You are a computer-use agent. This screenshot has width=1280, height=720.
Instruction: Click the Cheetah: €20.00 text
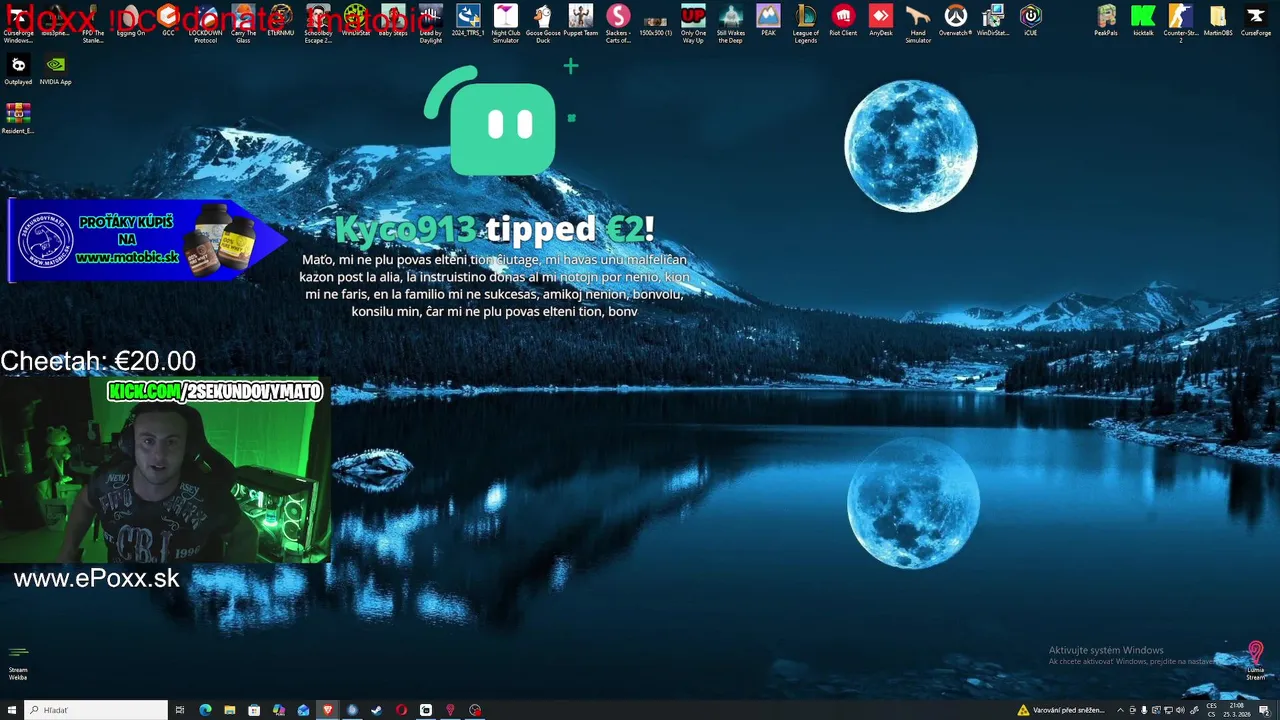coord(98,361)
